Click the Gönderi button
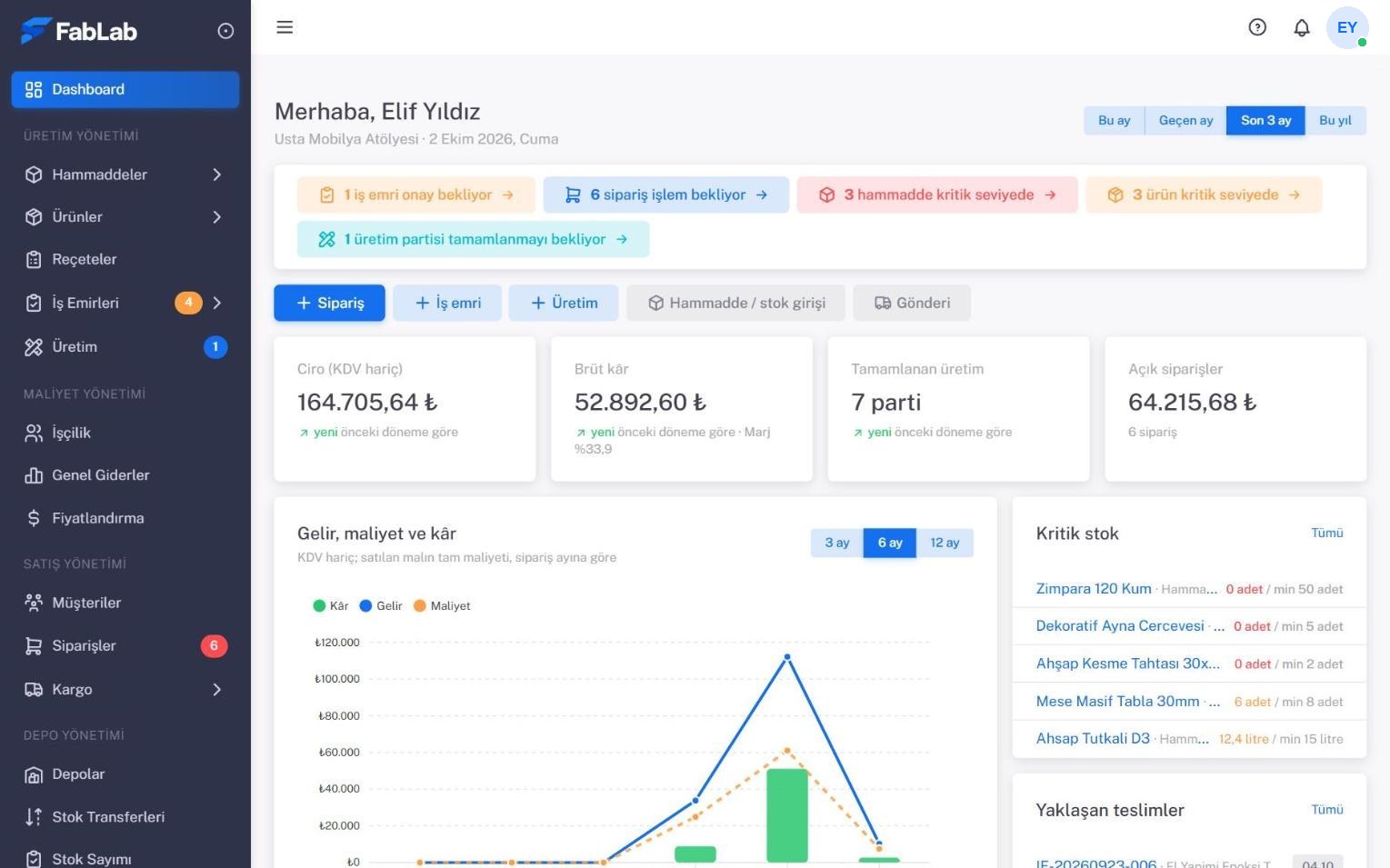The height and width of the screenshot is (868, 1390). tap(912, 303)
